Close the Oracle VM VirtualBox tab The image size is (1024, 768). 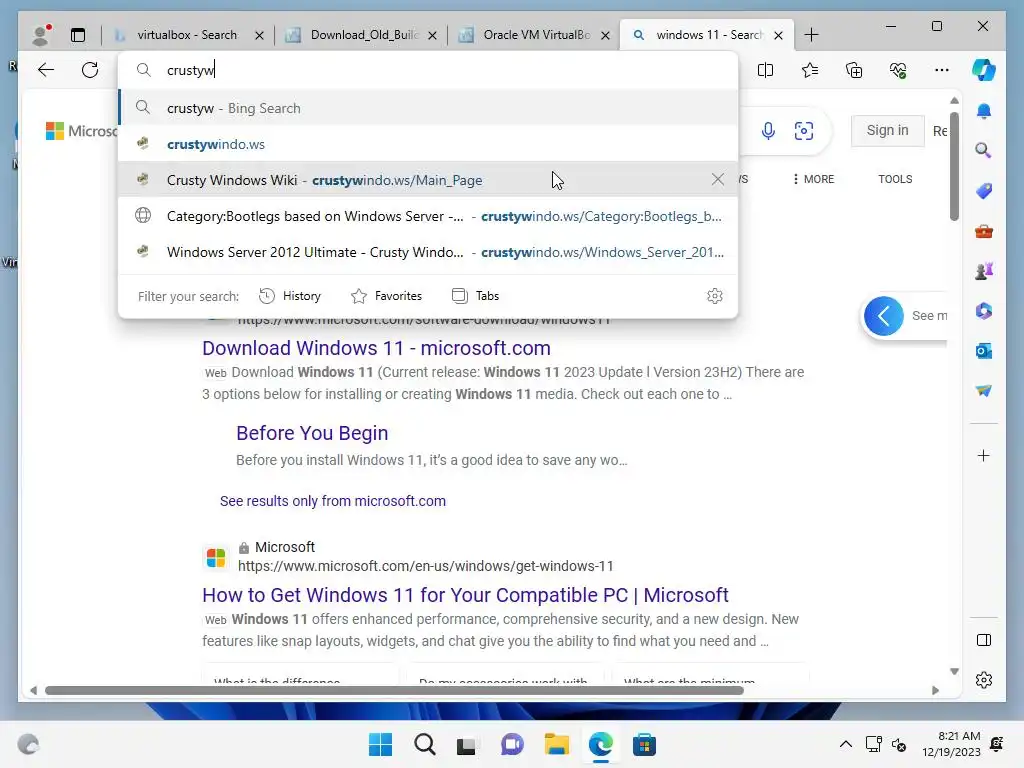(605, 35)
